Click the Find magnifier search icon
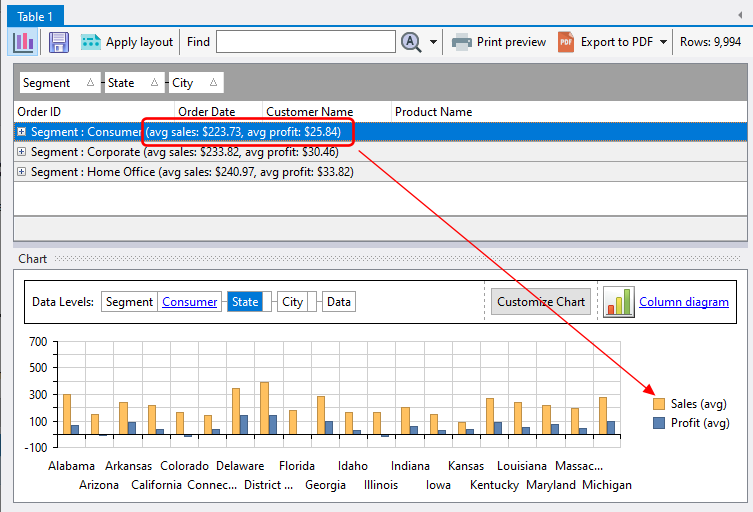Screen dimensions: 753x512 [x=411, y=42]
